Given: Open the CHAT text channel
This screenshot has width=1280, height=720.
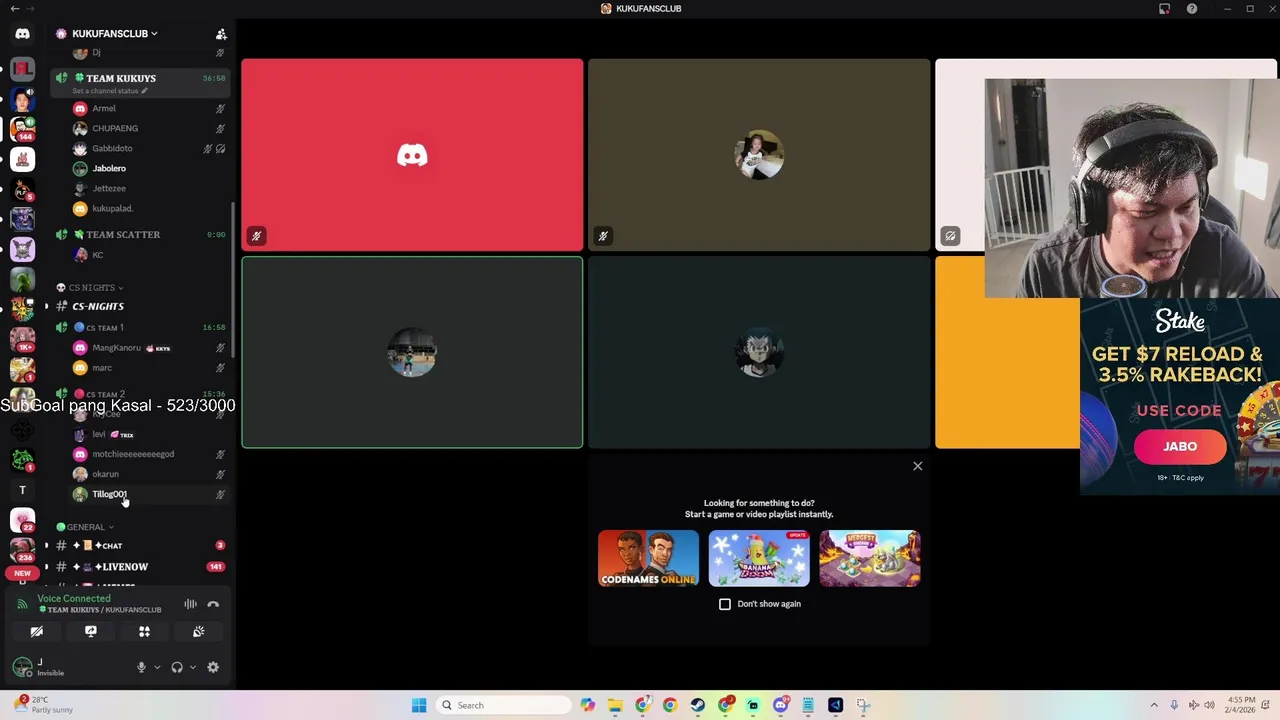Looking at the screenshot, I should pyautogui.click(x=140, y=546).
